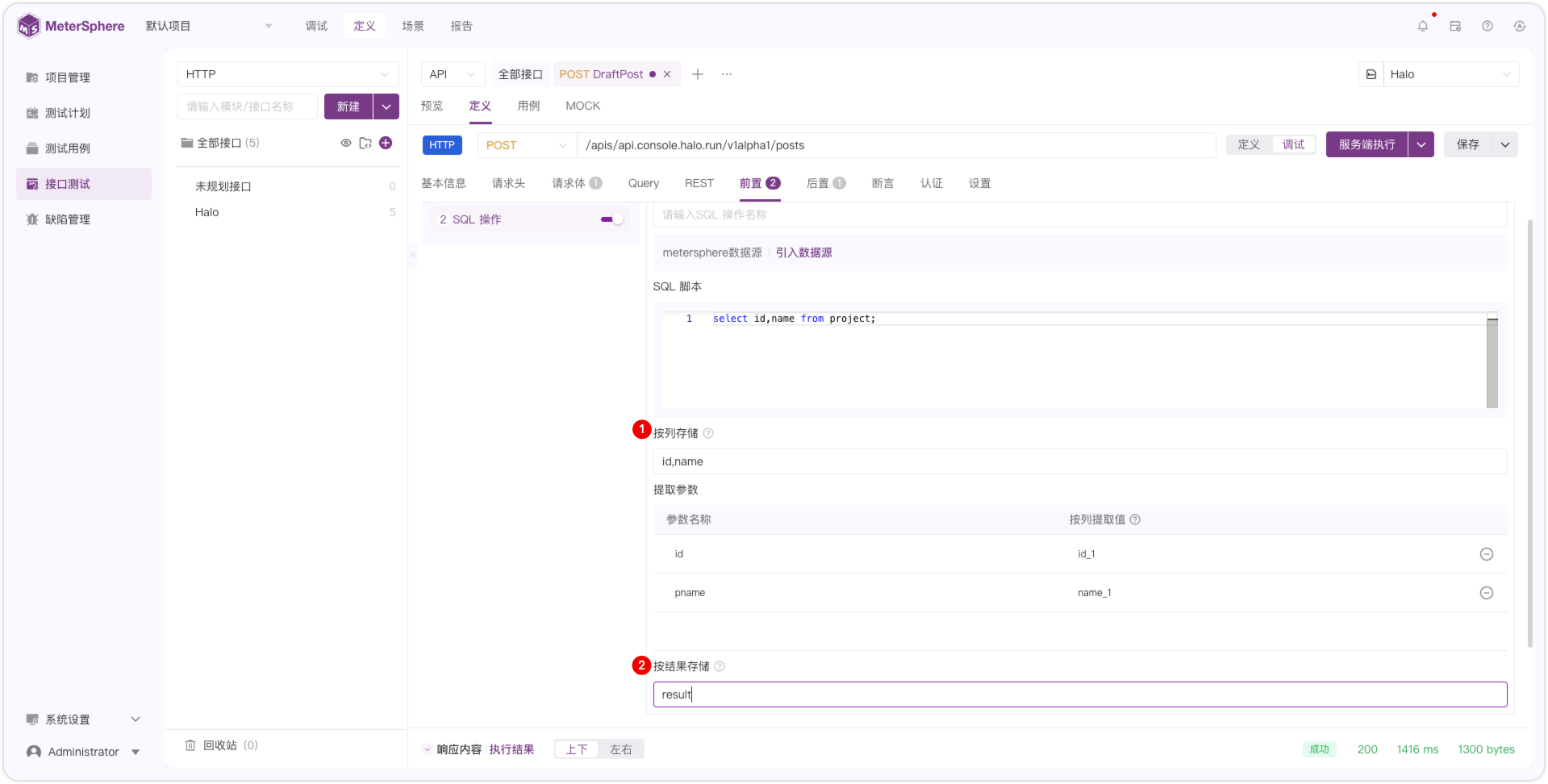Open the 回收站 recycle bin
Image resolution: width=1548 pixels, height=784 pixels.
(221, 745)
